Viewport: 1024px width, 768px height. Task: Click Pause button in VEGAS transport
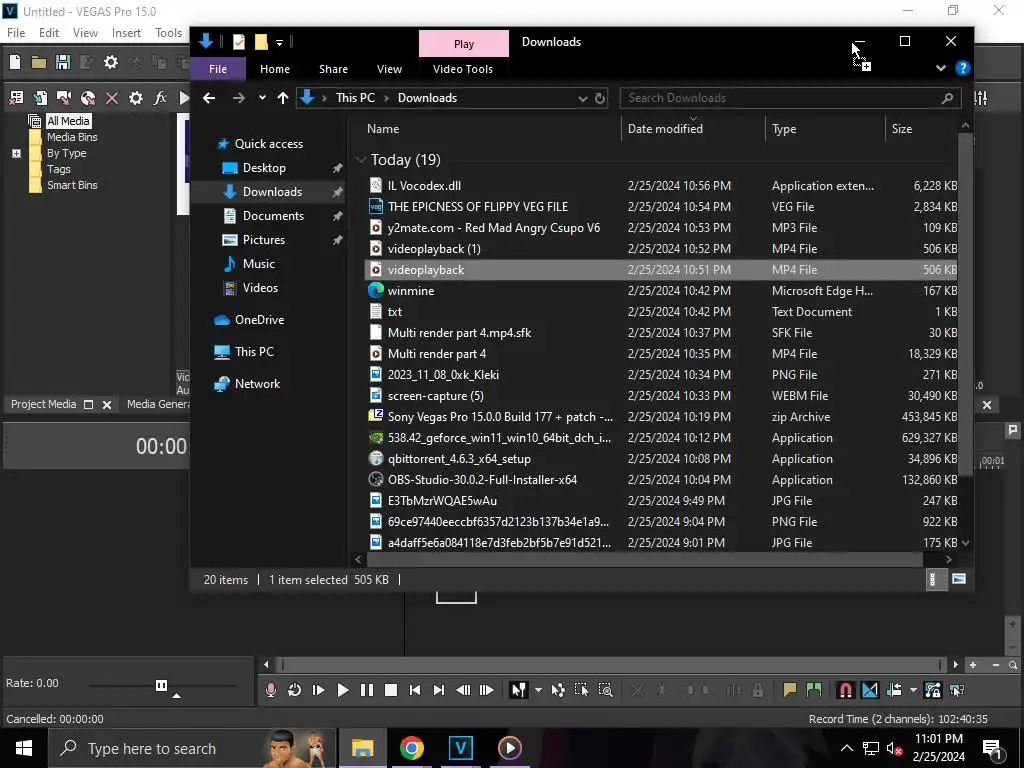pos(367,690)
